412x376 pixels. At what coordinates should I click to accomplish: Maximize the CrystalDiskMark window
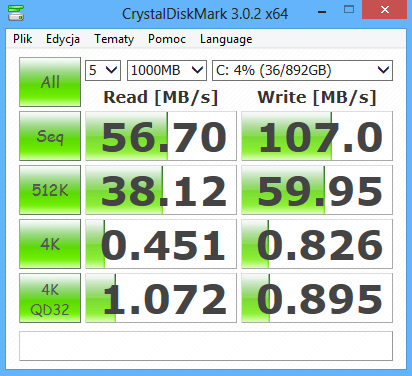(349, 10)
